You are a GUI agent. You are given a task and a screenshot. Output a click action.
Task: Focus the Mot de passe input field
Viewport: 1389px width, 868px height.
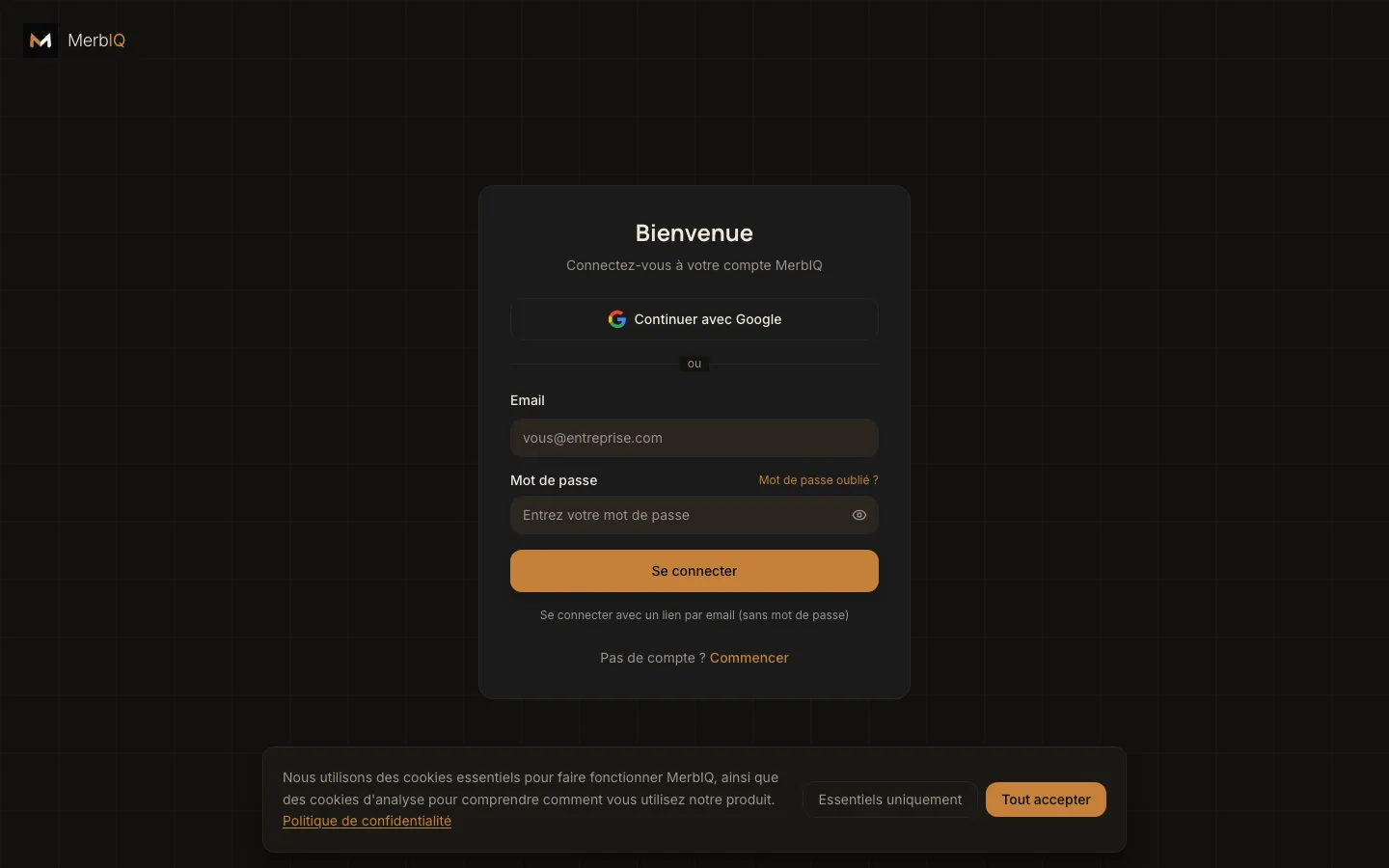click(x=694, y=515)
